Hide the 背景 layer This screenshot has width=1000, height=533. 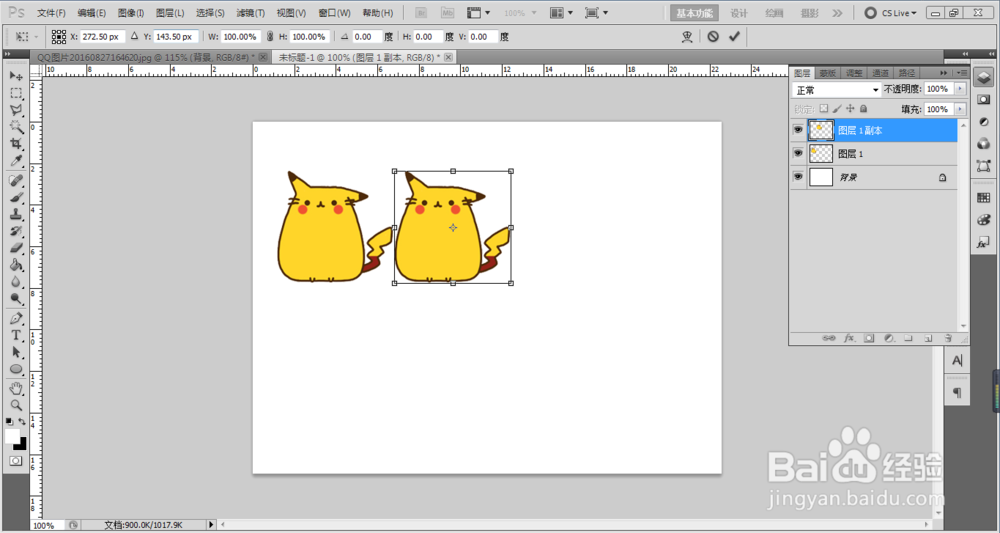click(798, 177)
